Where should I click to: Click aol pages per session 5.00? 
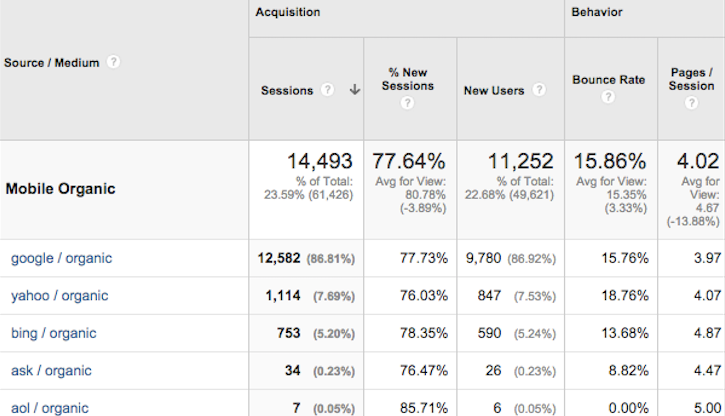tap(707, 408)
